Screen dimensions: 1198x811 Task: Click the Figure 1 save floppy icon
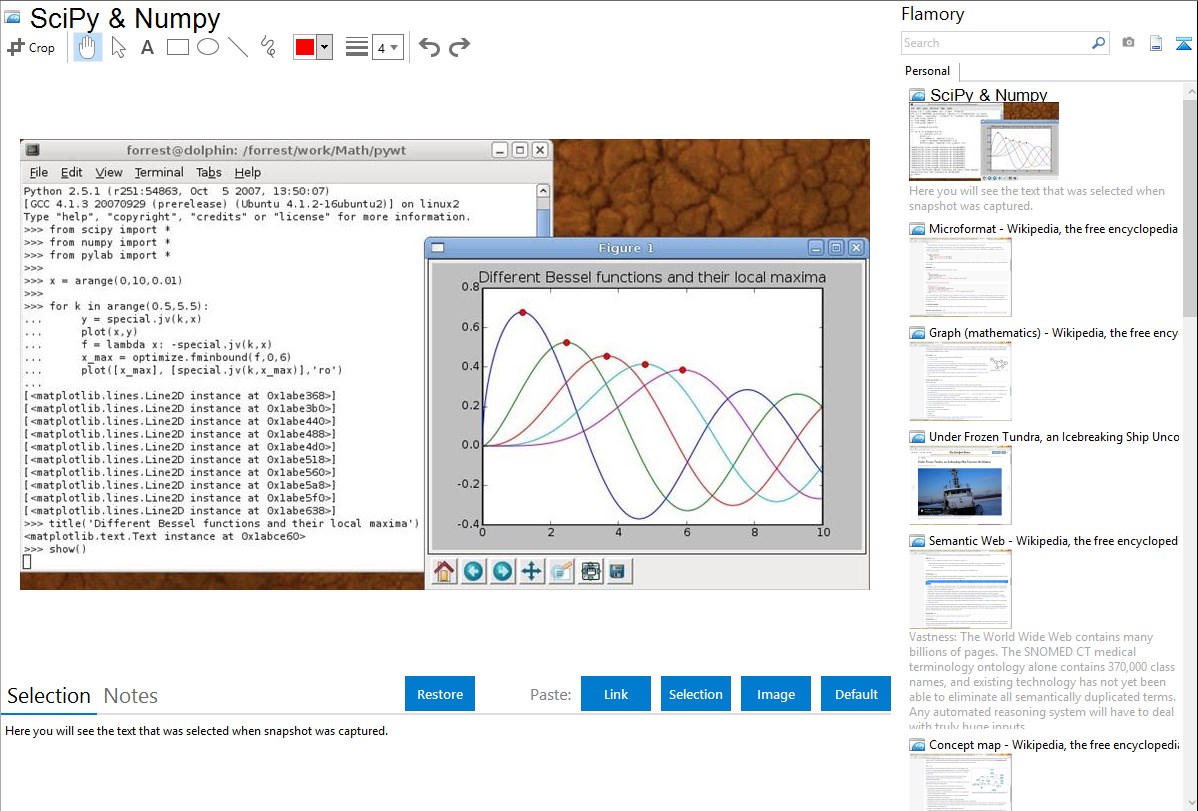click(619, 571)
